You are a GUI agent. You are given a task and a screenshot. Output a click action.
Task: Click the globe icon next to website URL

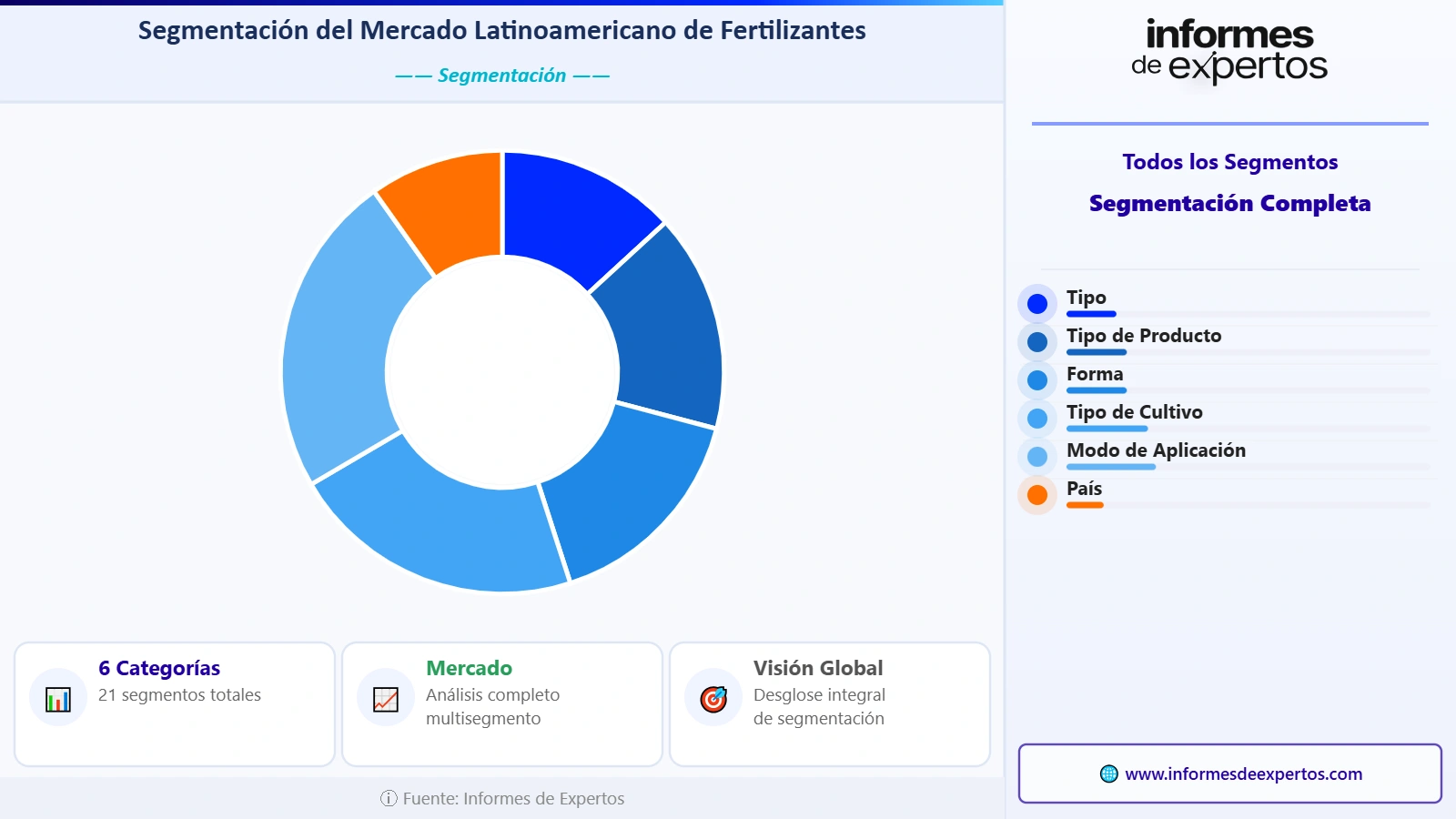point(1108,773)
